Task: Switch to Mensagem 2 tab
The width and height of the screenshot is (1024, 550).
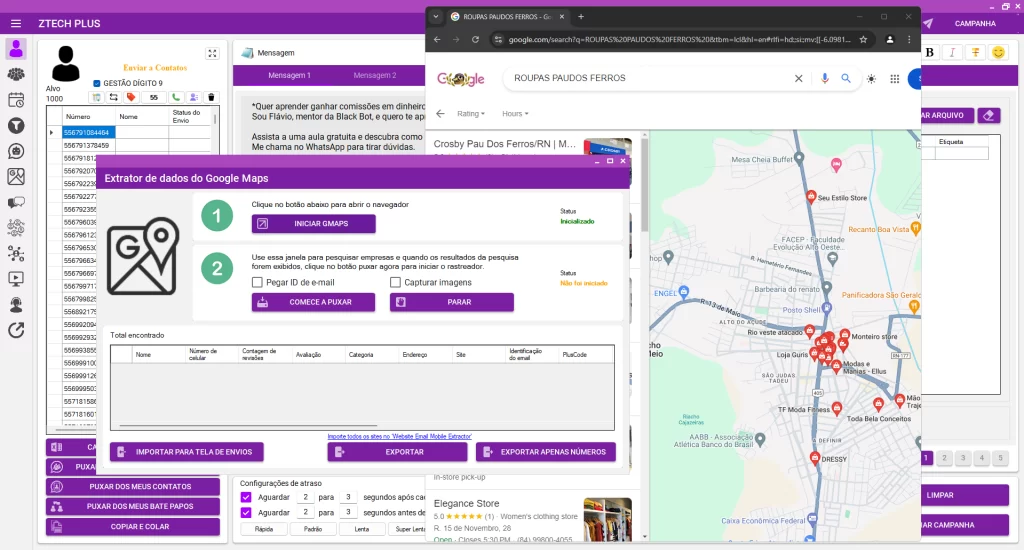Action: [375, 75]
